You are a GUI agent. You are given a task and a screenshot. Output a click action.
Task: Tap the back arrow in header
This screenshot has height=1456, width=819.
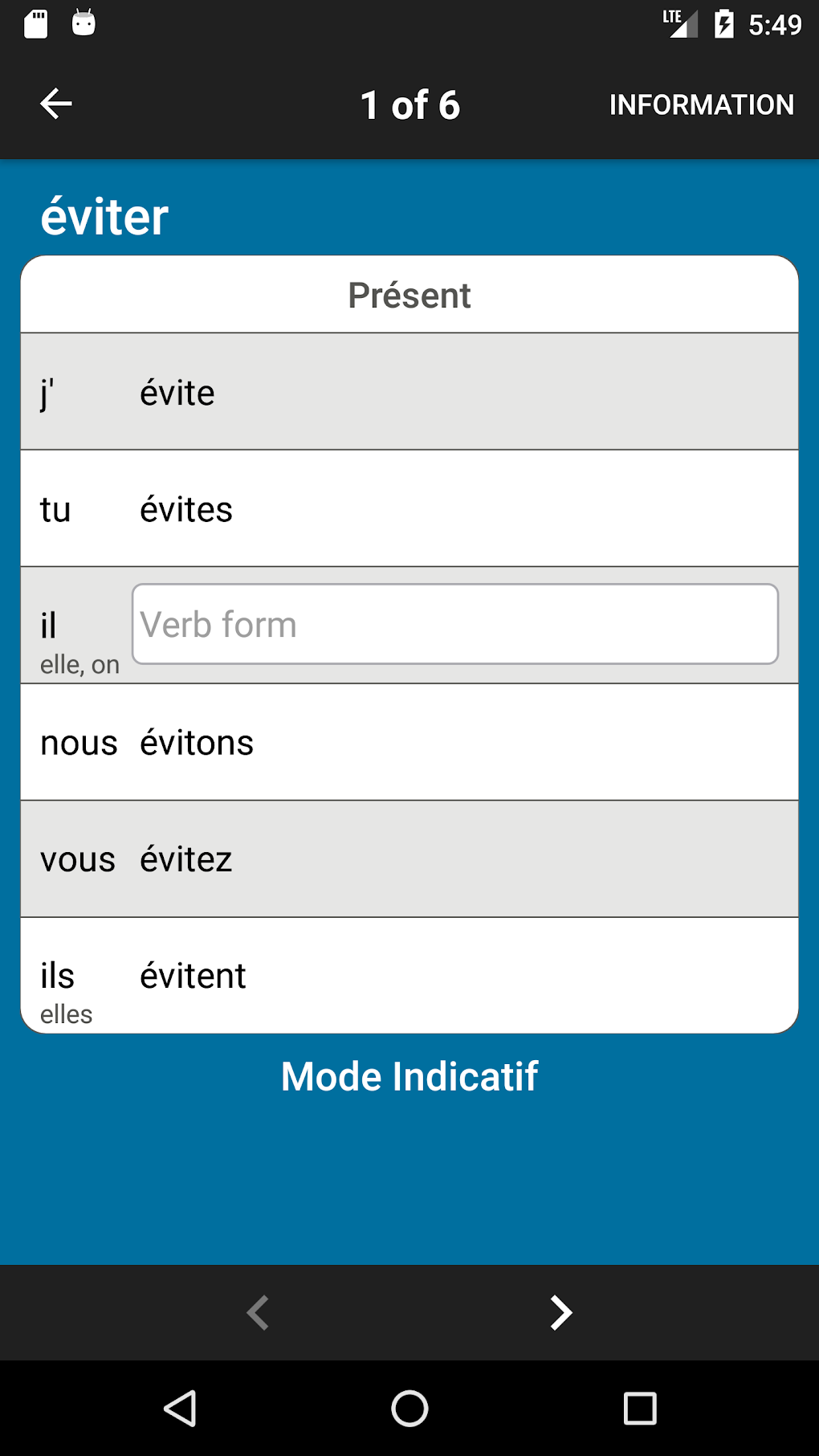(x=56, y=104)
